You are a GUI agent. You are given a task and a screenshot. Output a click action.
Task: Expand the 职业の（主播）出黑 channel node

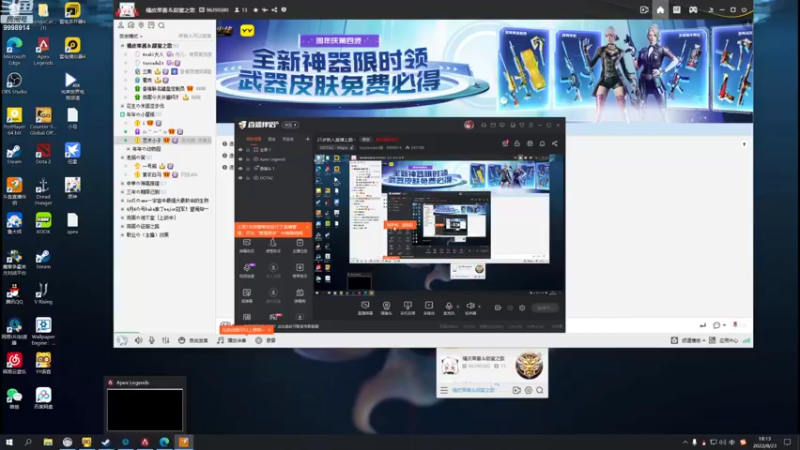pyautogui.click(x=122, y=235)
